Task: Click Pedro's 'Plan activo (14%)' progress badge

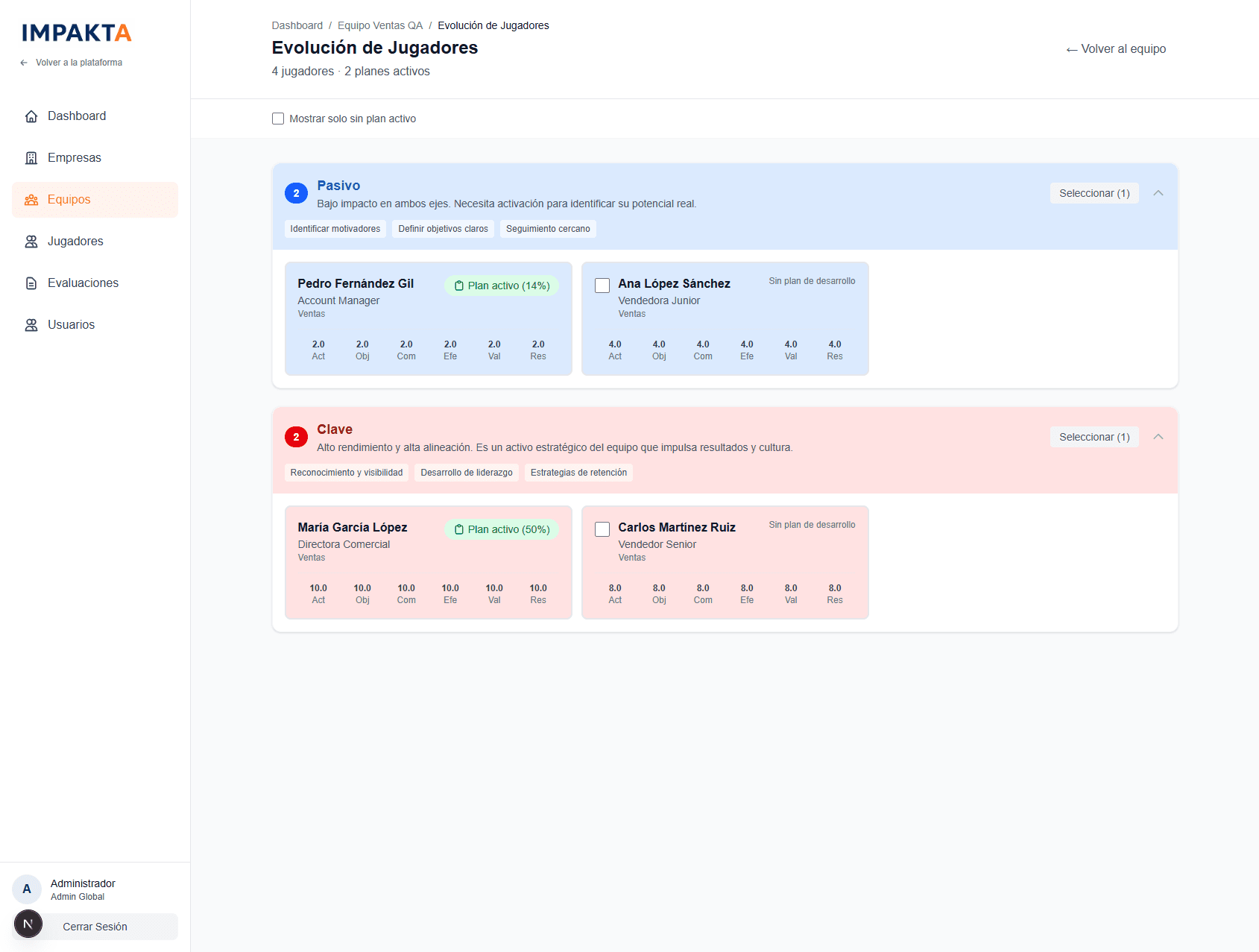Action: click(502, 286)
